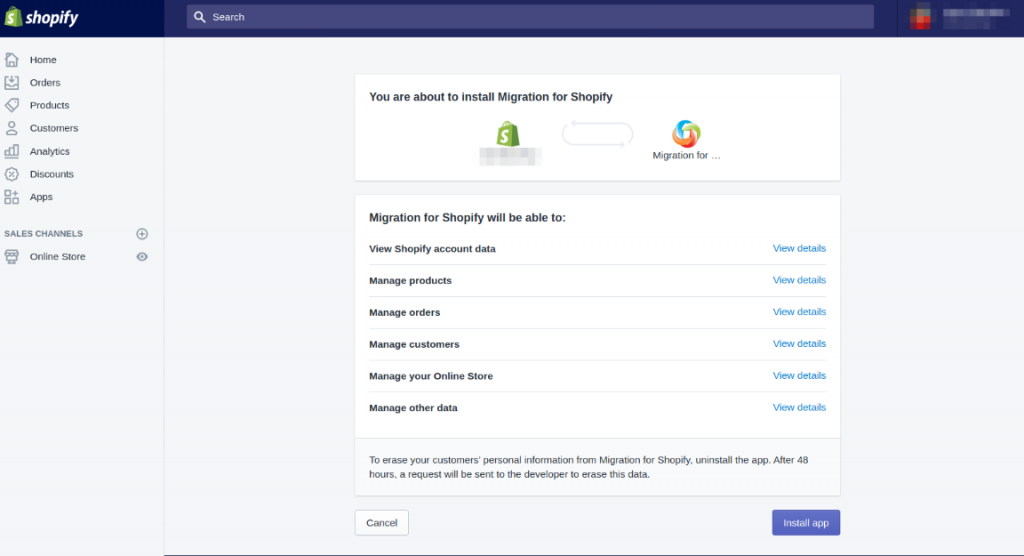Click 'You are about to install' heading

point(490,97)
